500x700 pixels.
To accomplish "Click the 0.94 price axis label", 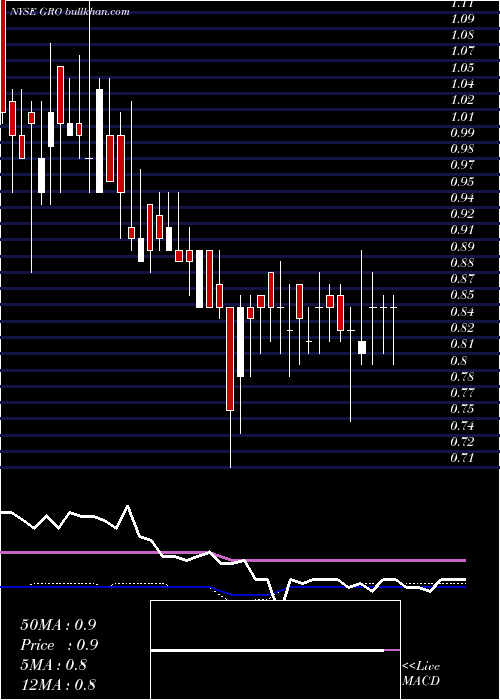I will coord(462,198).
